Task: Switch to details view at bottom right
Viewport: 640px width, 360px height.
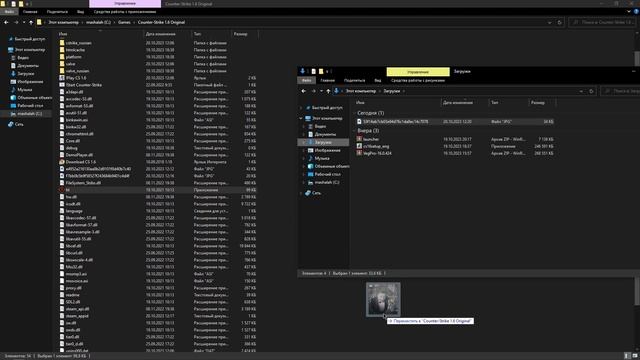Action: 627,356
